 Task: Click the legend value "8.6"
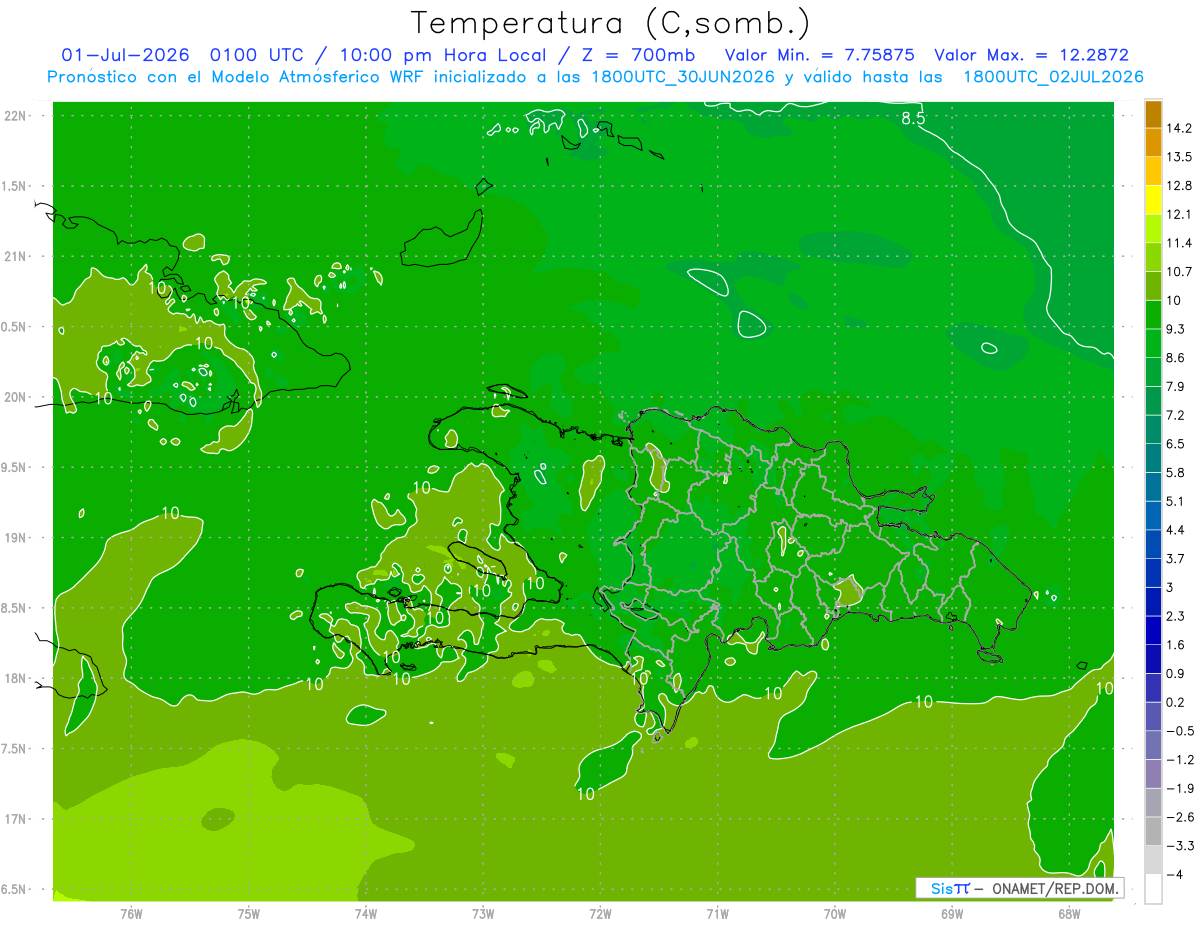pyautogui.click(x=1177, y=358)
